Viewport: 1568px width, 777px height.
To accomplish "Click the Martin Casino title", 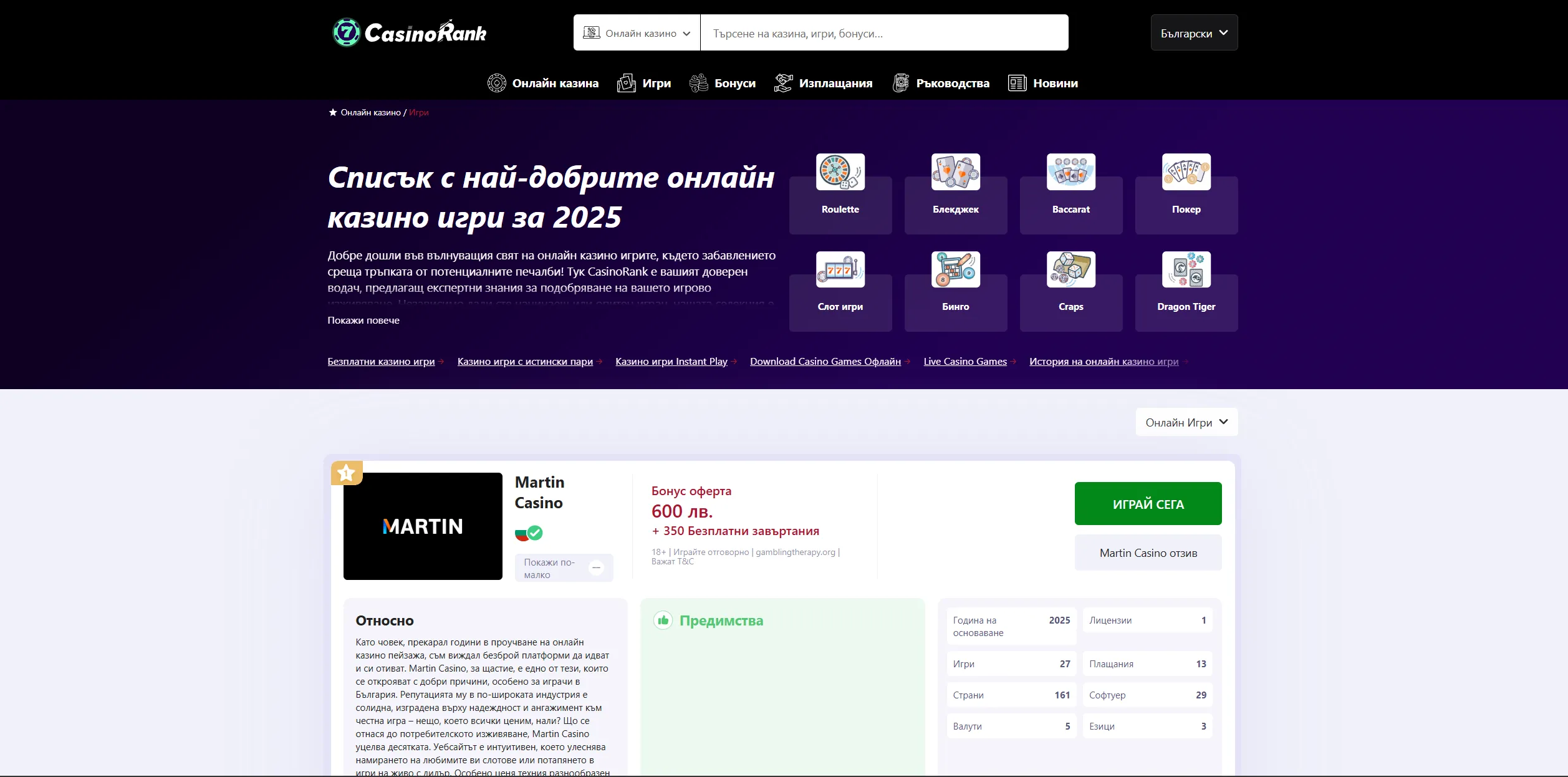I will (x=539, y=493).
